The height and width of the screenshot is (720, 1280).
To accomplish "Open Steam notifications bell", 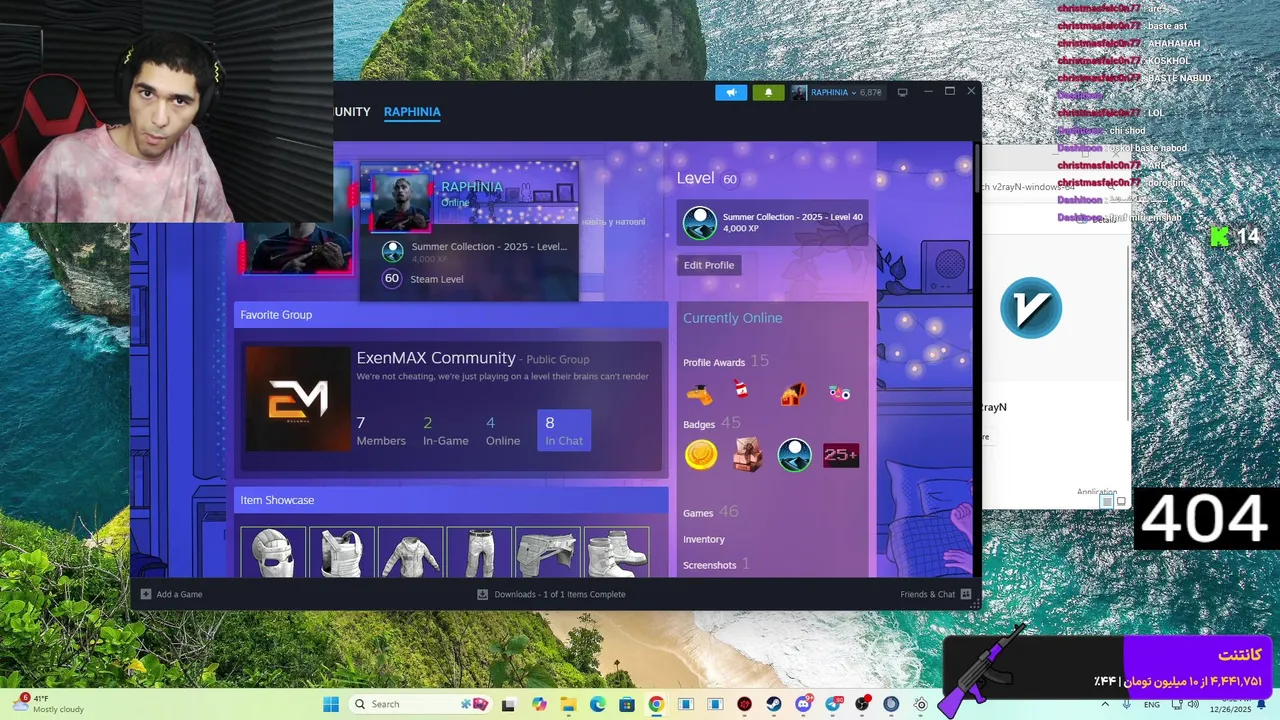I will [x=768, y=92].
